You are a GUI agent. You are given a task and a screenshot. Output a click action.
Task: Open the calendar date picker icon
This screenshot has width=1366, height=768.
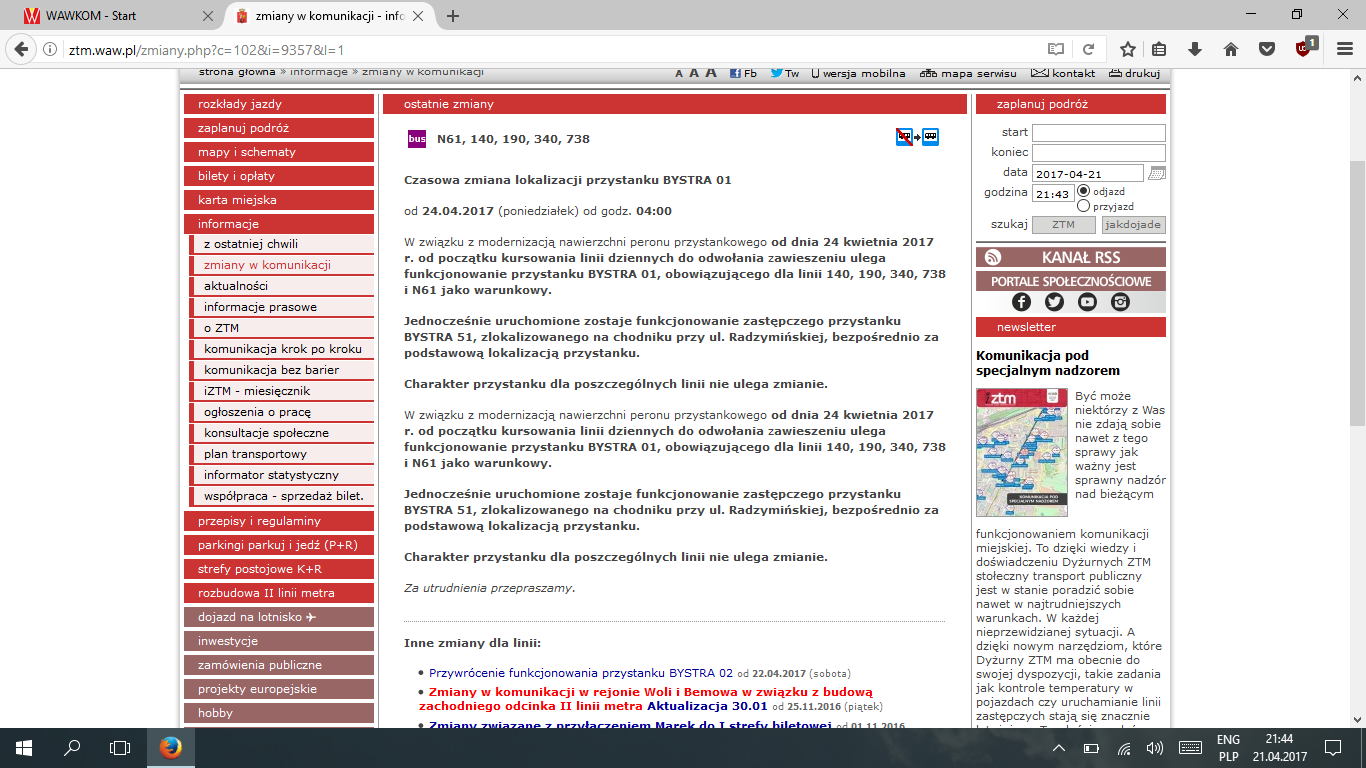tap(1157, 173)
